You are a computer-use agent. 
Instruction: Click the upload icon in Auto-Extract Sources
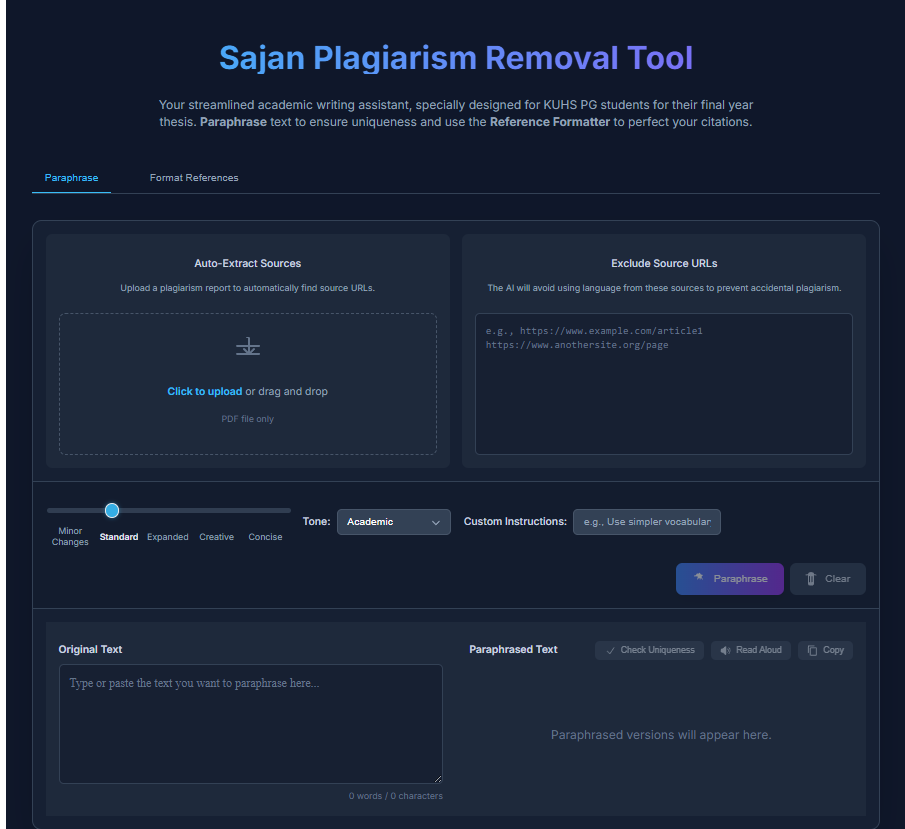[247, 345]
